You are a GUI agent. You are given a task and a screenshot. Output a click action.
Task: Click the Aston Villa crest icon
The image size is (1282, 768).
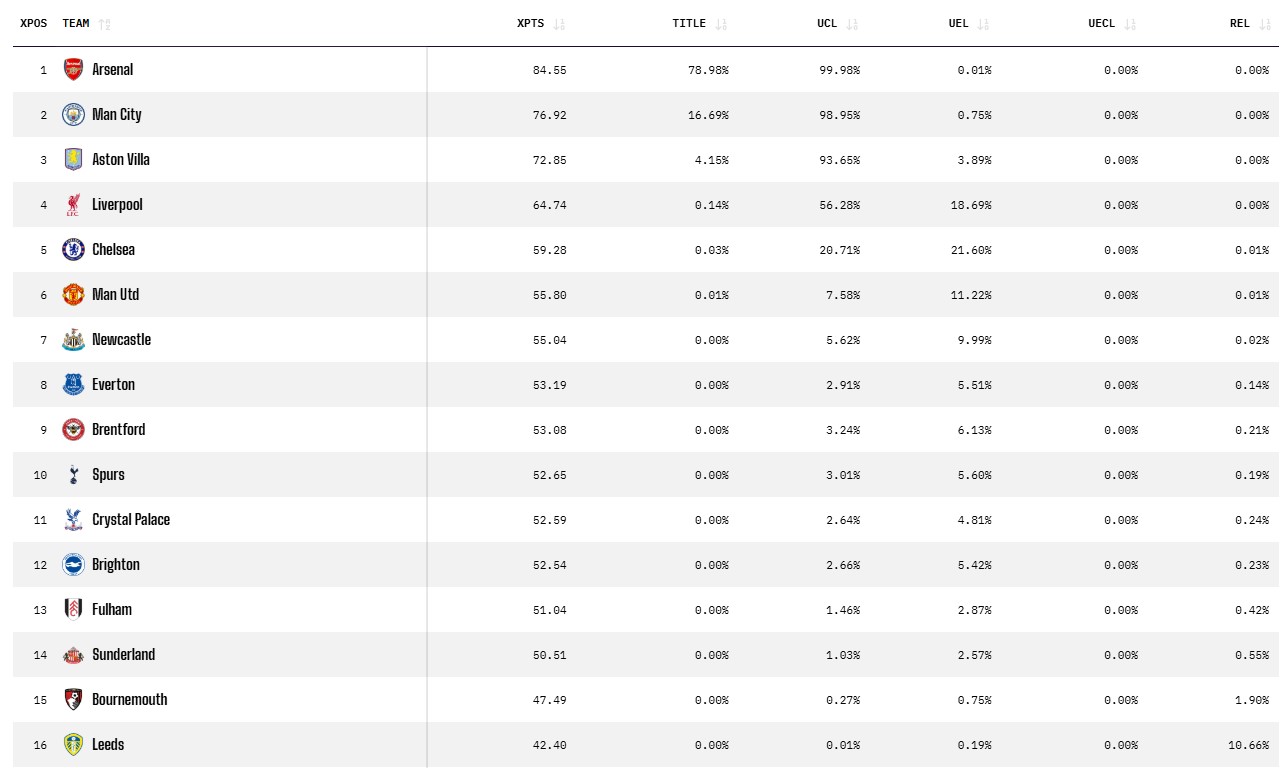pos(73,160)
